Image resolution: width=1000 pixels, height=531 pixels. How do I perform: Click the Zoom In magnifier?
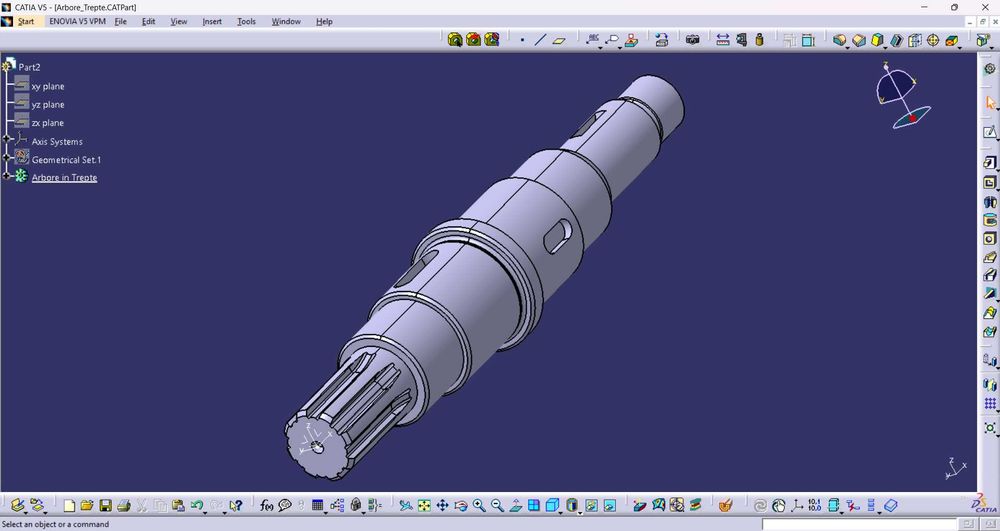click(479, 506)
